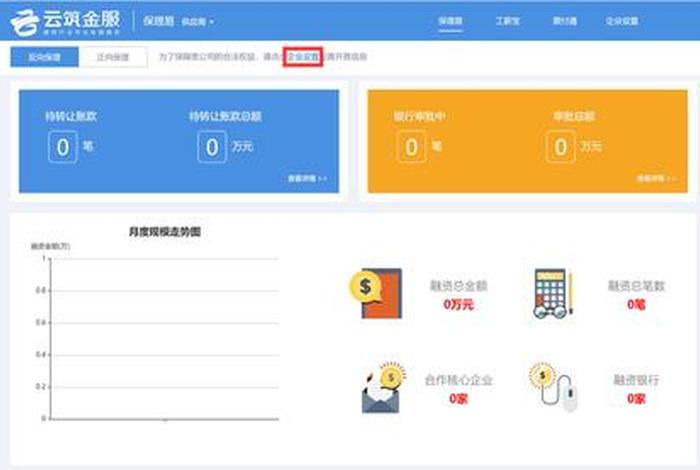Open 票付通 in the top navigation

pyautogui.click(x=565, y=21)
